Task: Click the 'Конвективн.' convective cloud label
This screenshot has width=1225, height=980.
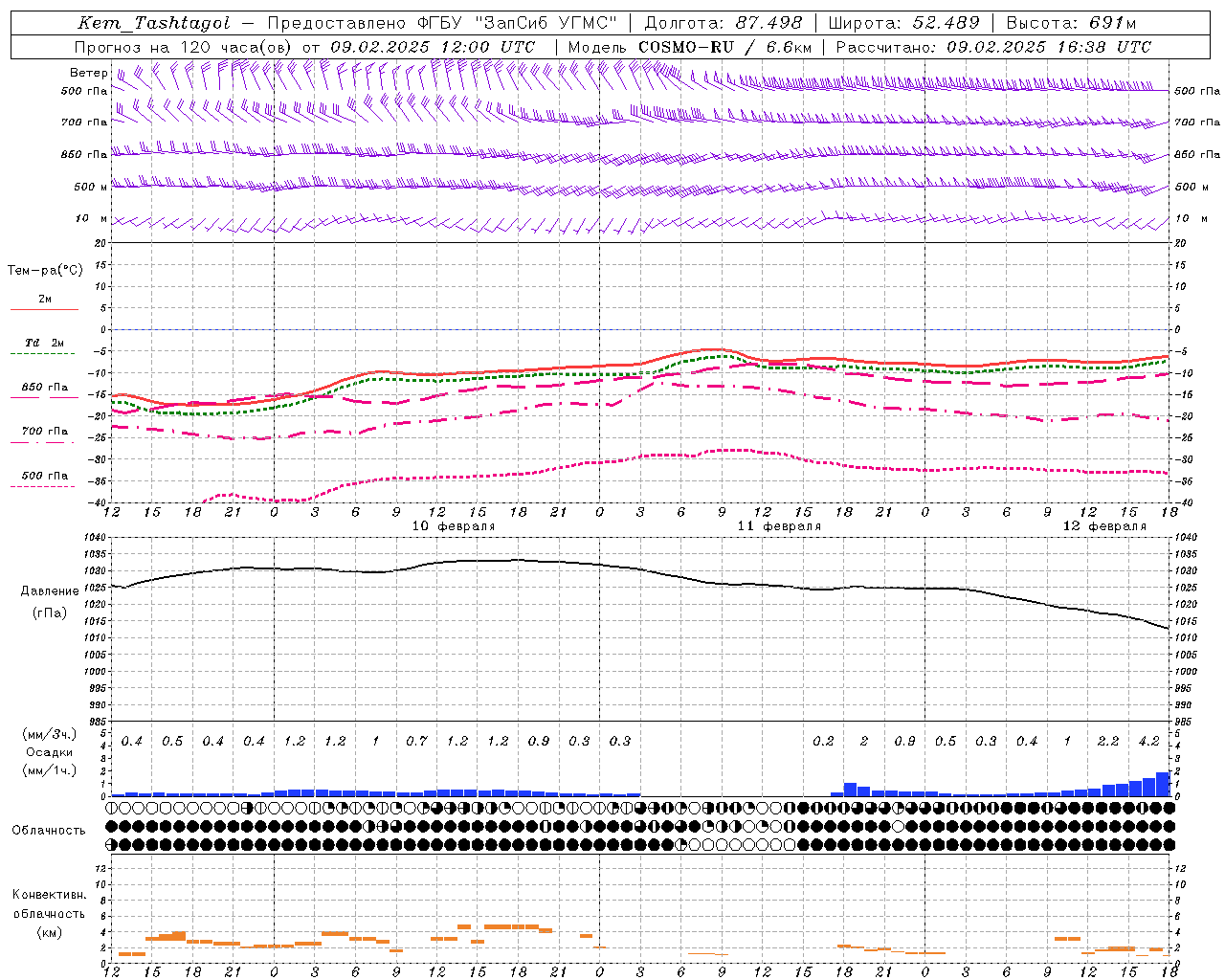Action: coord(50,895)
